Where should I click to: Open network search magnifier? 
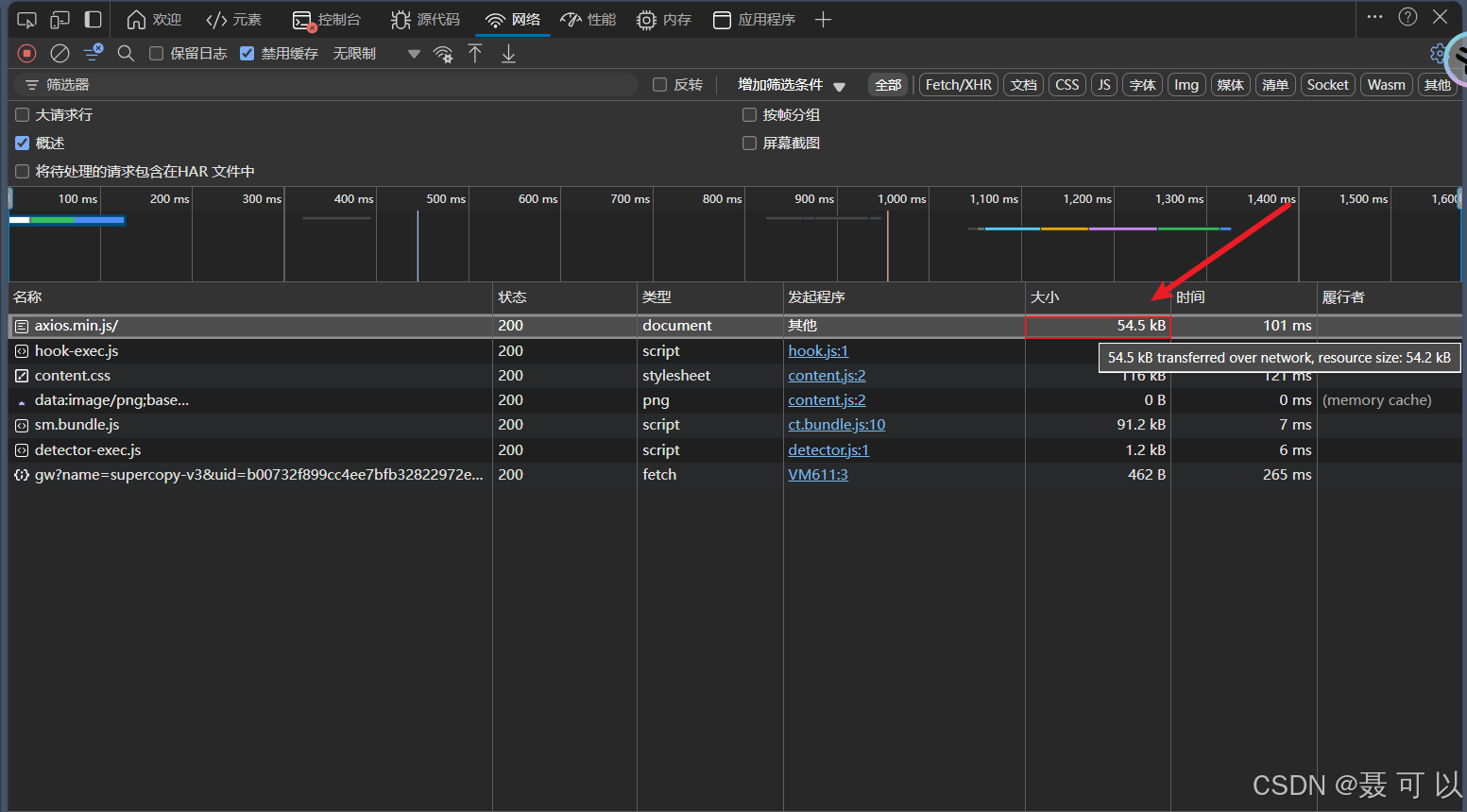pyautogui.click(x=126, y=54)
